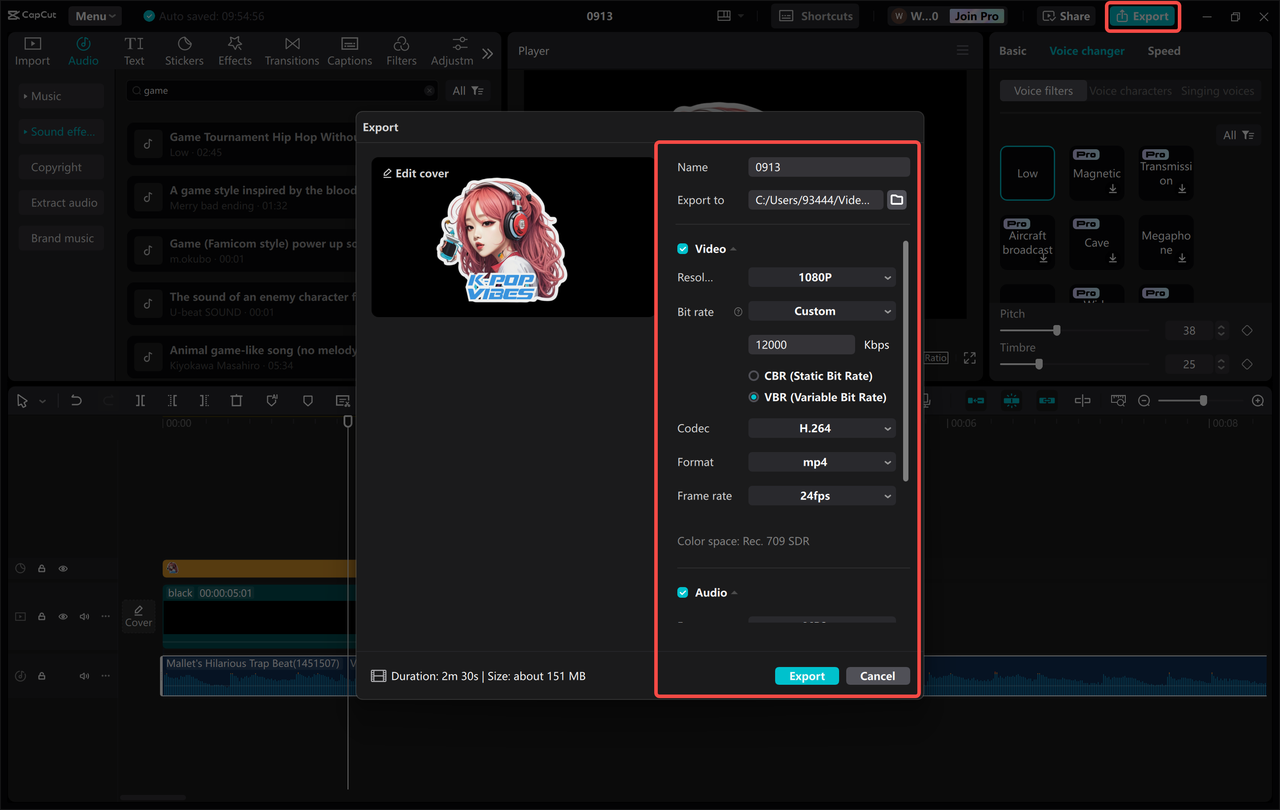Open the Resolution dropdown
The width and height of the screenshot is (1280, 810).
(x=821, y=277)
